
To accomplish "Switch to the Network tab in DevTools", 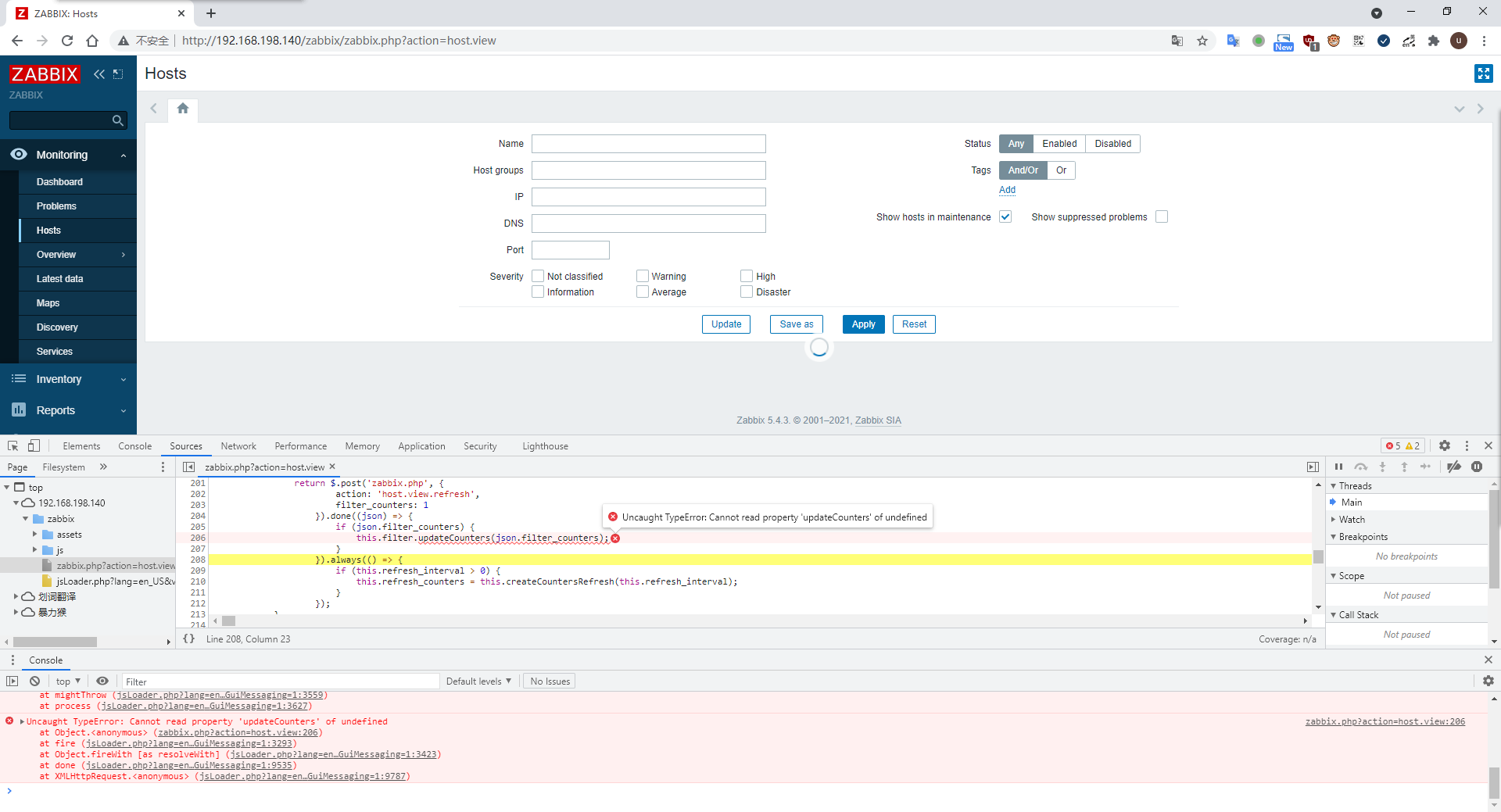I will 238,446.
